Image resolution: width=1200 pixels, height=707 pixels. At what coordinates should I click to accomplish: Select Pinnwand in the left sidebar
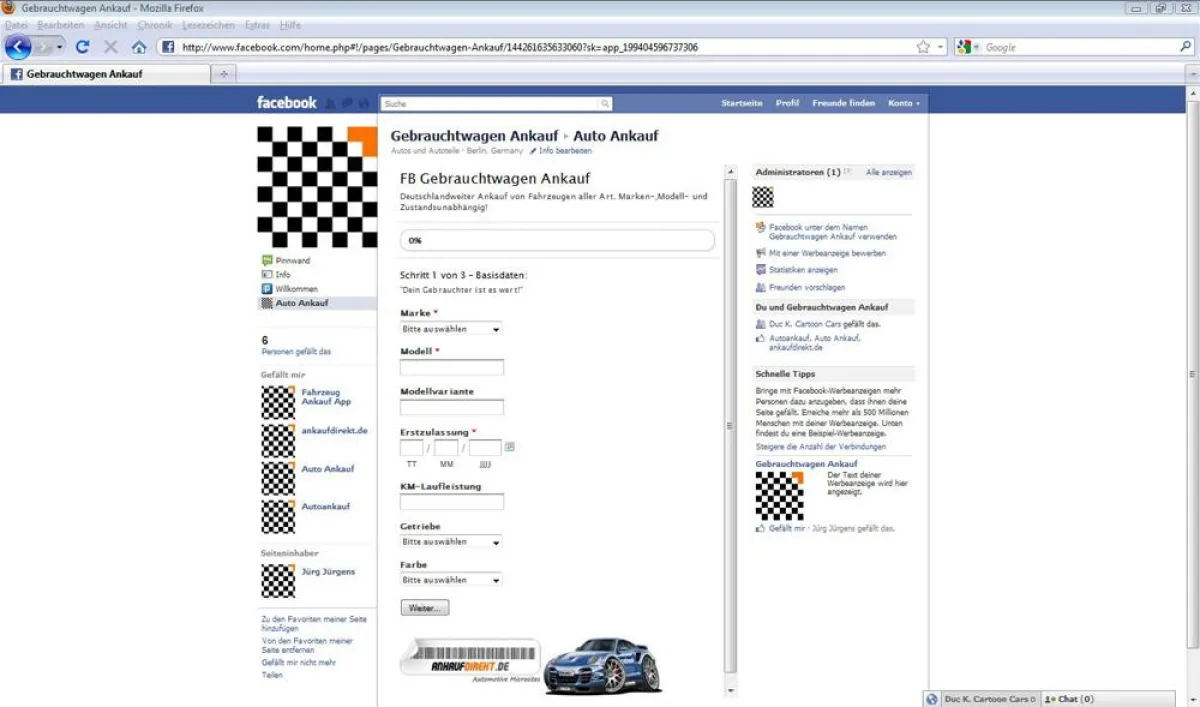(292, 261)
